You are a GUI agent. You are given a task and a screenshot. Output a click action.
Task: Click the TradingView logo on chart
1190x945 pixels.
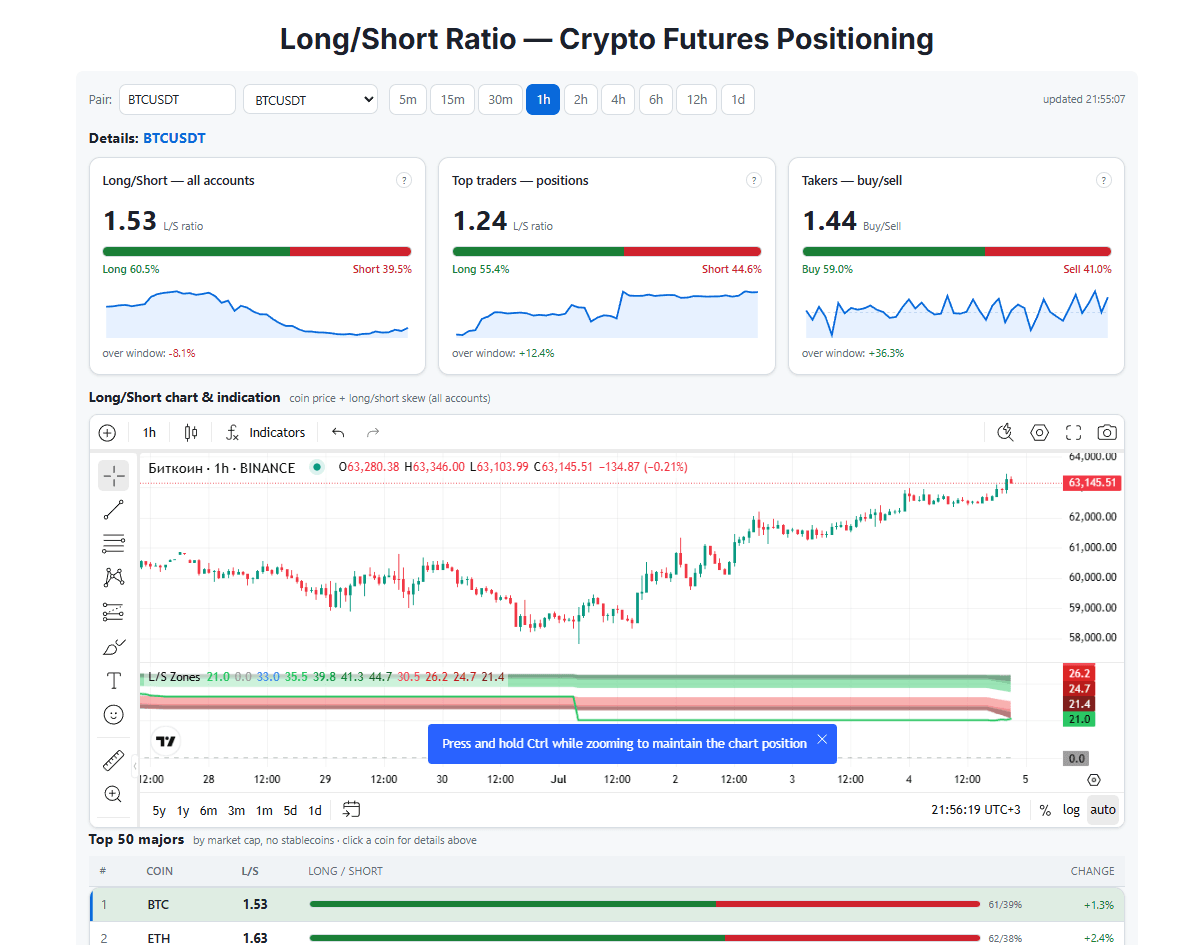(x=166, y=742)
